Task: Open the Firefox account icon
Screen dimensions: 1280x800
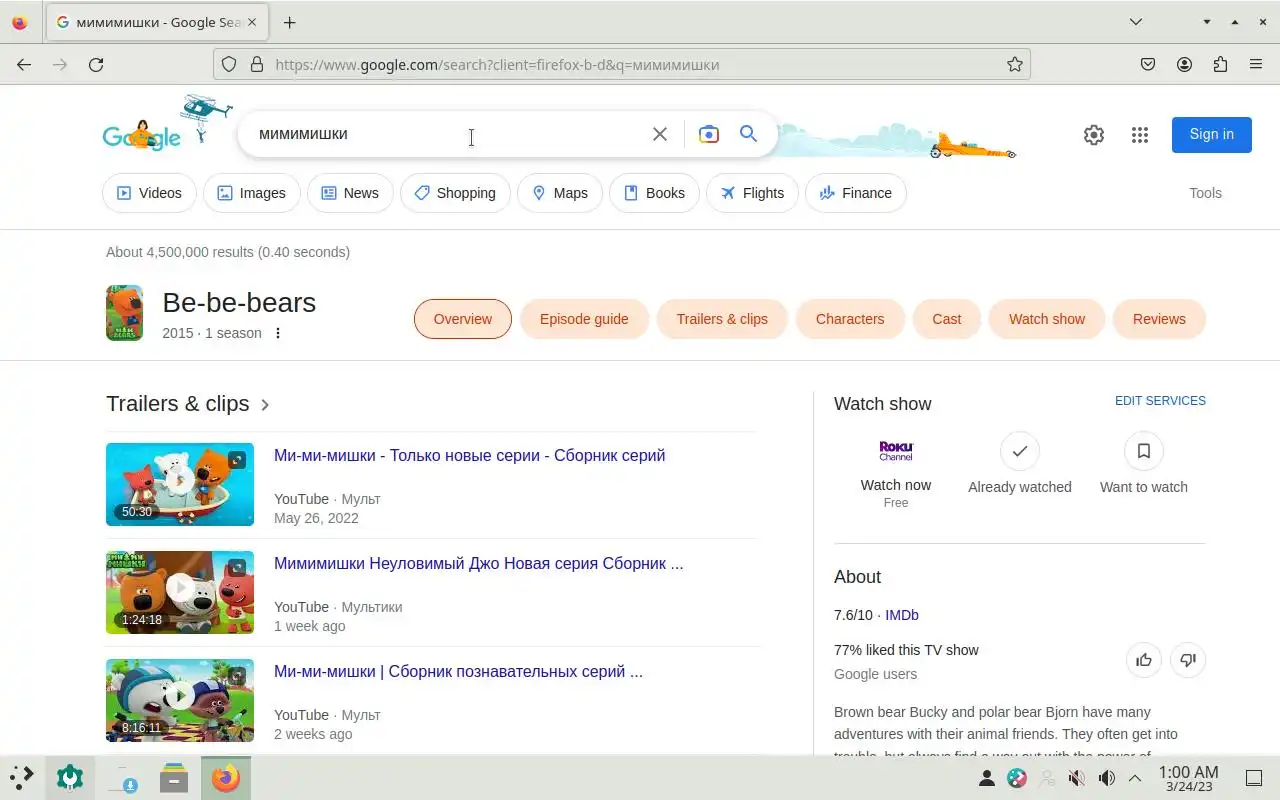Action: (x=1184, y=64)
